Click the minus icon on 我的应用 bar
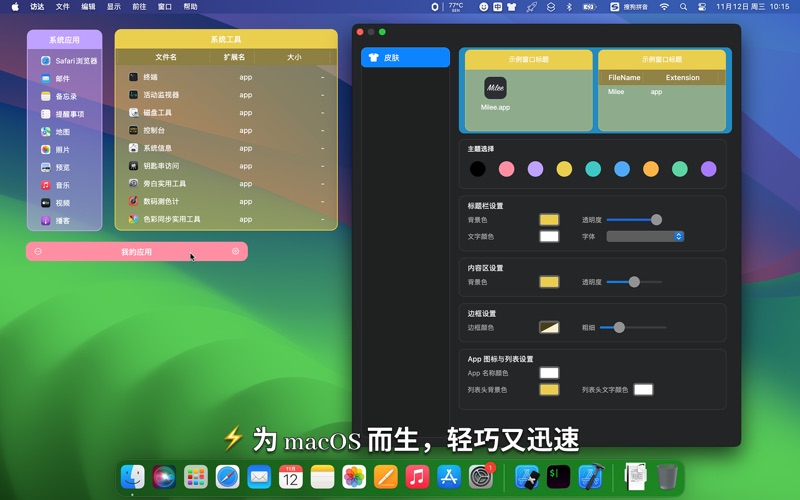The width and height of the screenshot is (800, 500). (38, 251)
